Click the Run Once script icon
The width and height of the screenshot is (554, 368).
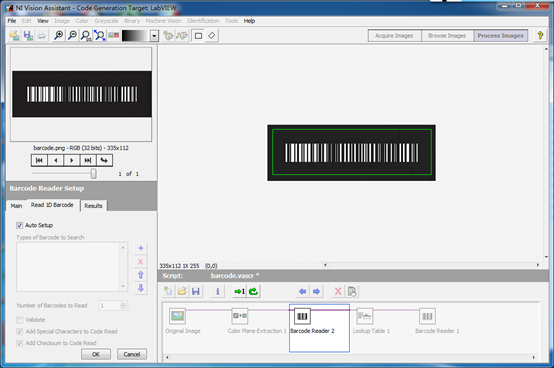[x=240, y=291]
